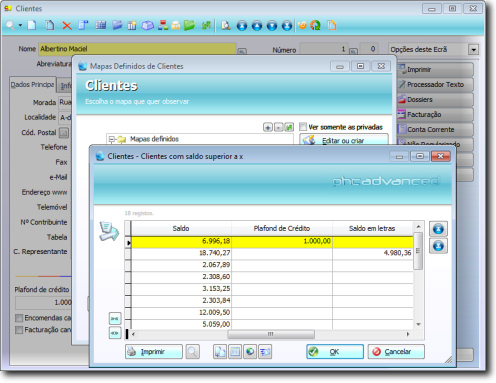Click the horizontal scrollbar thumb of the grid

(271, 334)
